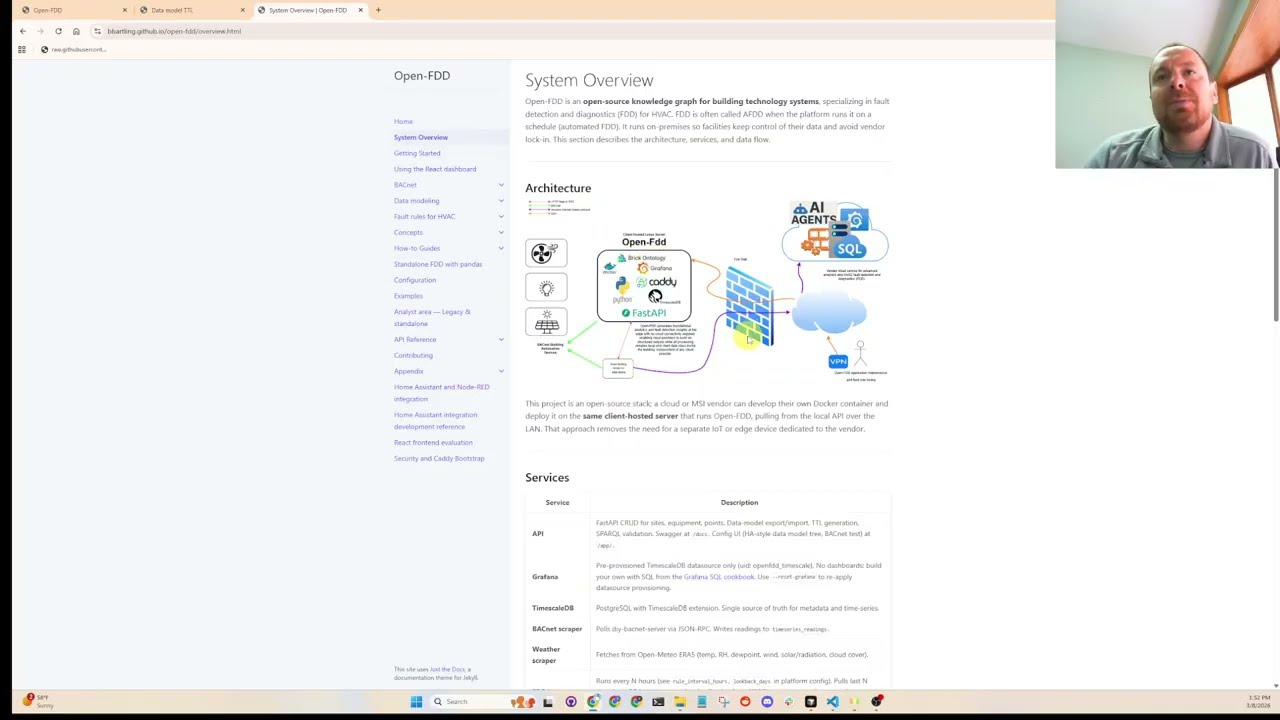Open Analyst area — Legacy & standalone
Image resolution: width=1280 pixels, height=720 pixels.
(x=432, y=318)
